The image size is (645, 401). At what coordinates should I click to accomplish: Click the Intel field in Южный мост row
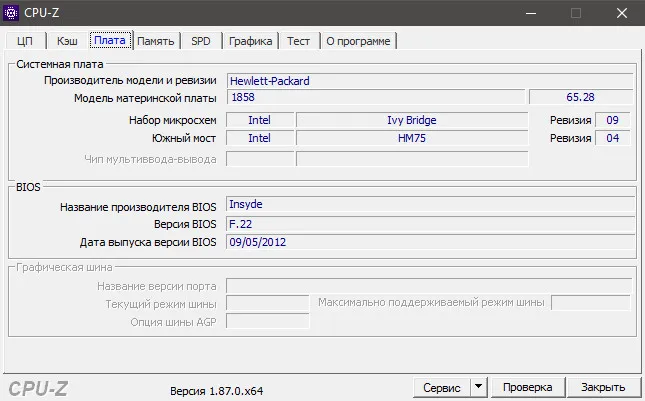(x=260, y=138)
